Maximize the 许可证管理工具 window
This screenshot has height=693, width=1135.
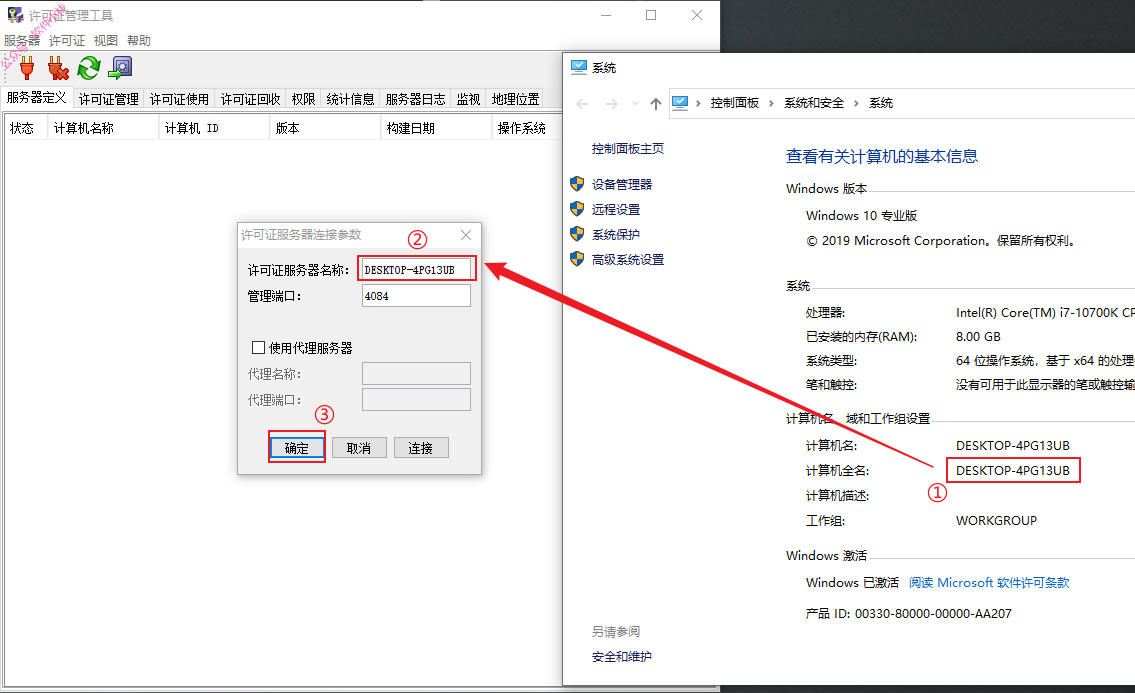651,15
